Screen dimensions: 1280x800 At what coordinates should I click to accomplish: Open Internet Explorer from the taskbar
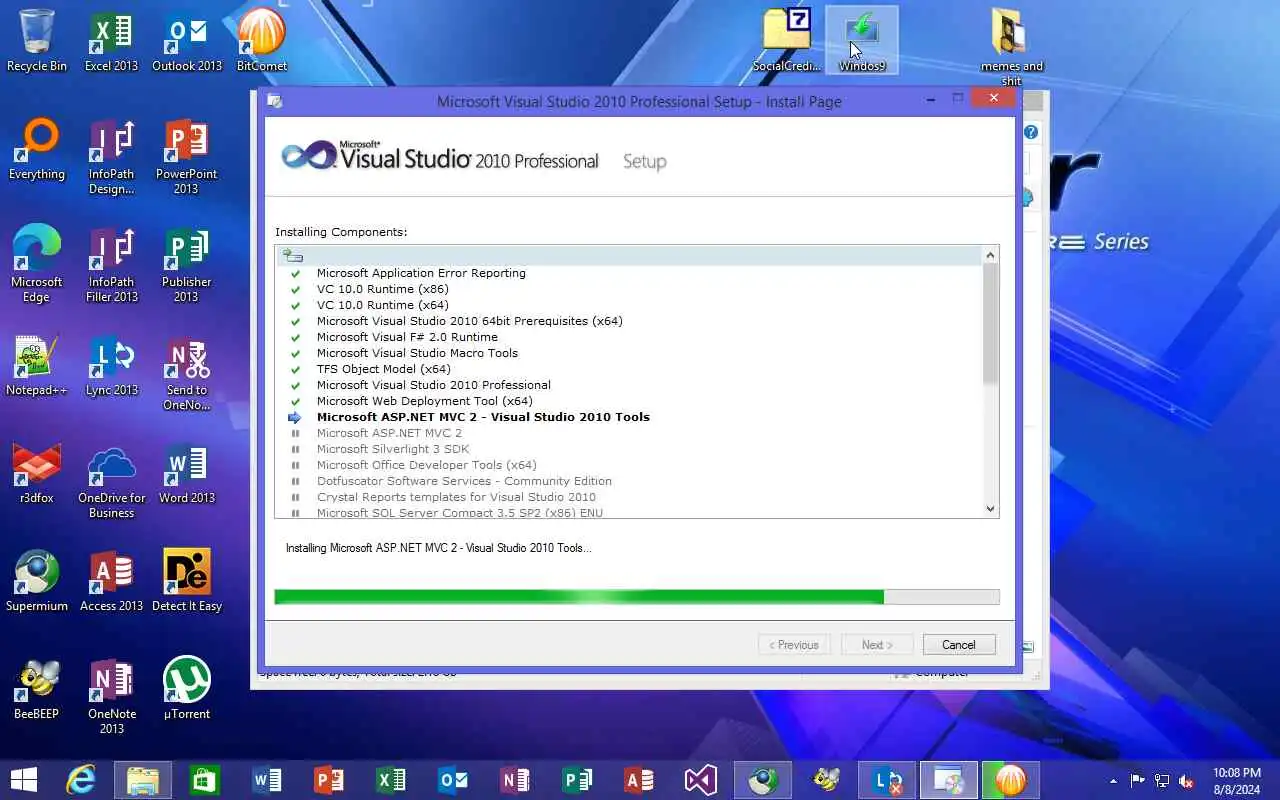click(81, 780)
